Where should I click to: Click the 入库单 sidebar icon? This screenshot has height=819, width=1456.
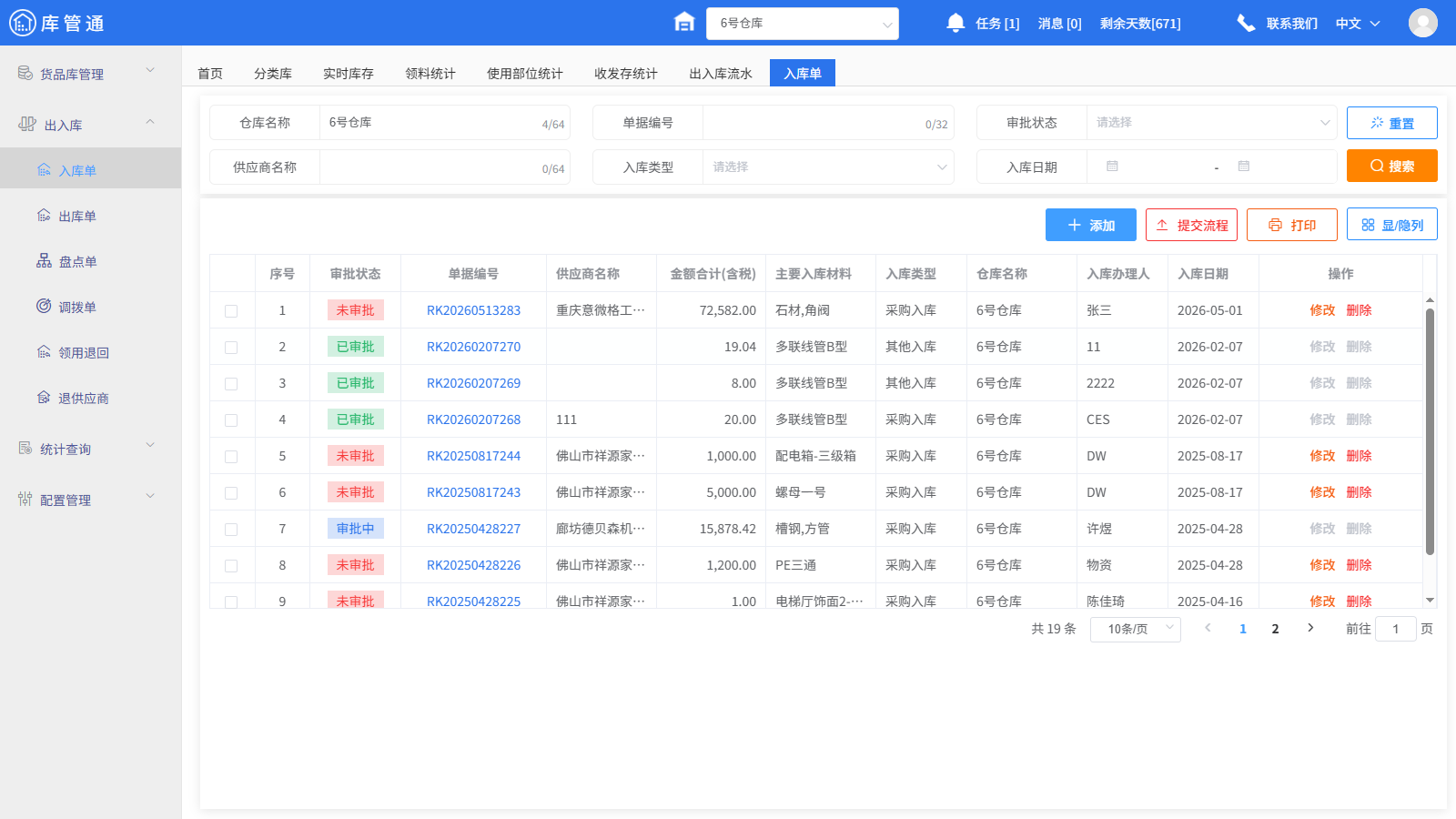point(44,170)
